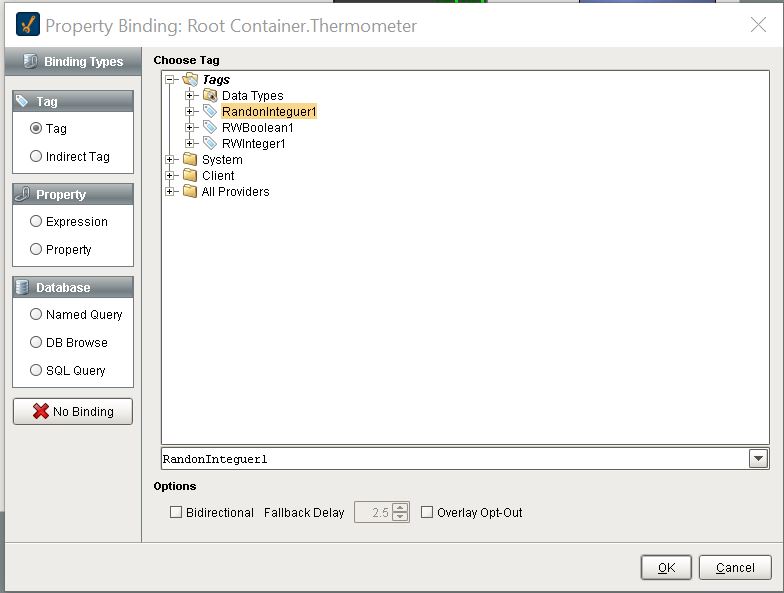Click the RWInteger1 tag icon

[x=210, y=144]
